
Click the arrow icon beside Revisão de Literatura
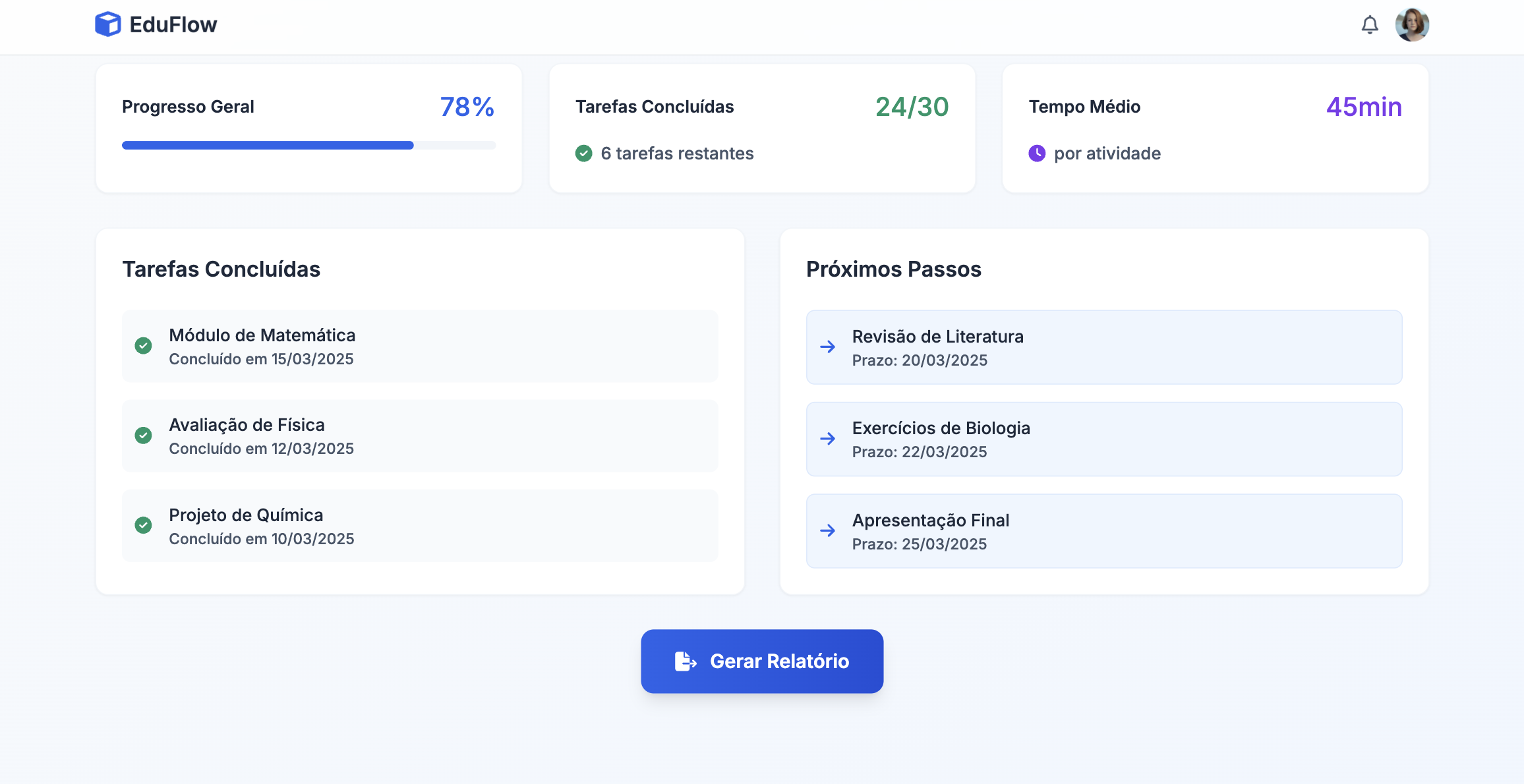tap(827, 347)
